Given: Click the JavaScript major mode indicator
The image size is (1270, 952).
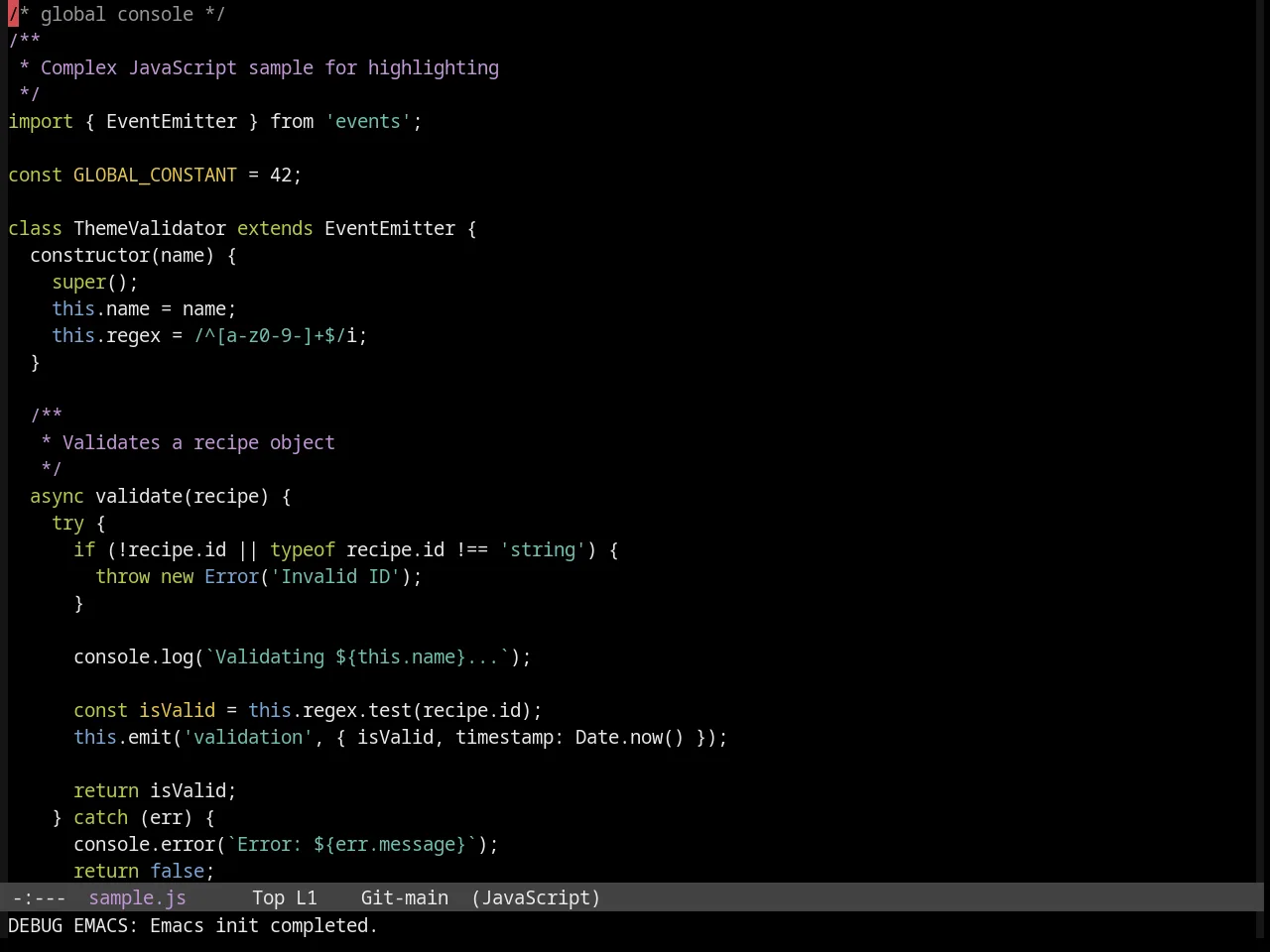Looking at the screenshot, I should point(536,897).
